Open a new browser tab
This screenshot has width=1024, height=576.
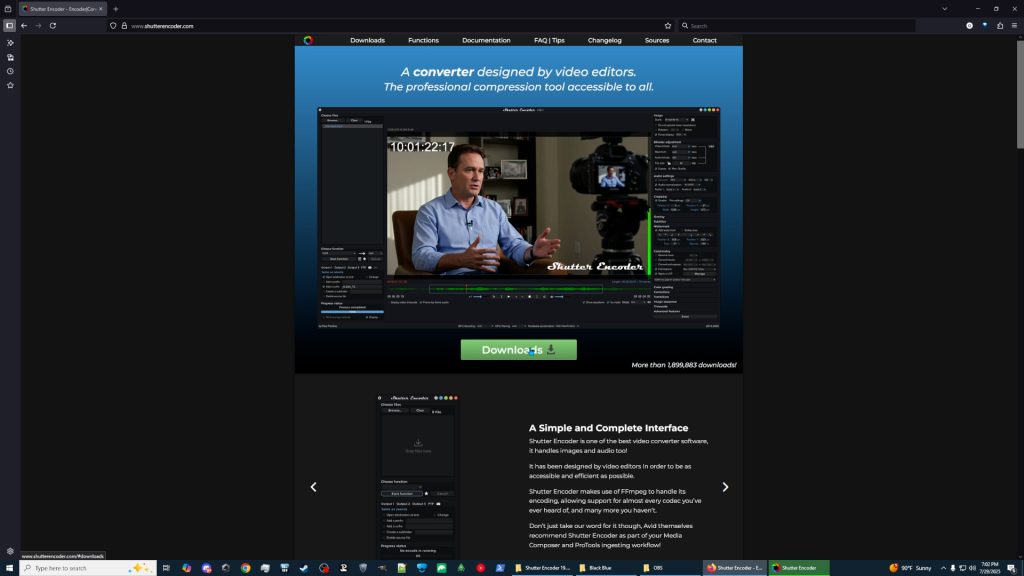tap(116, 9)
